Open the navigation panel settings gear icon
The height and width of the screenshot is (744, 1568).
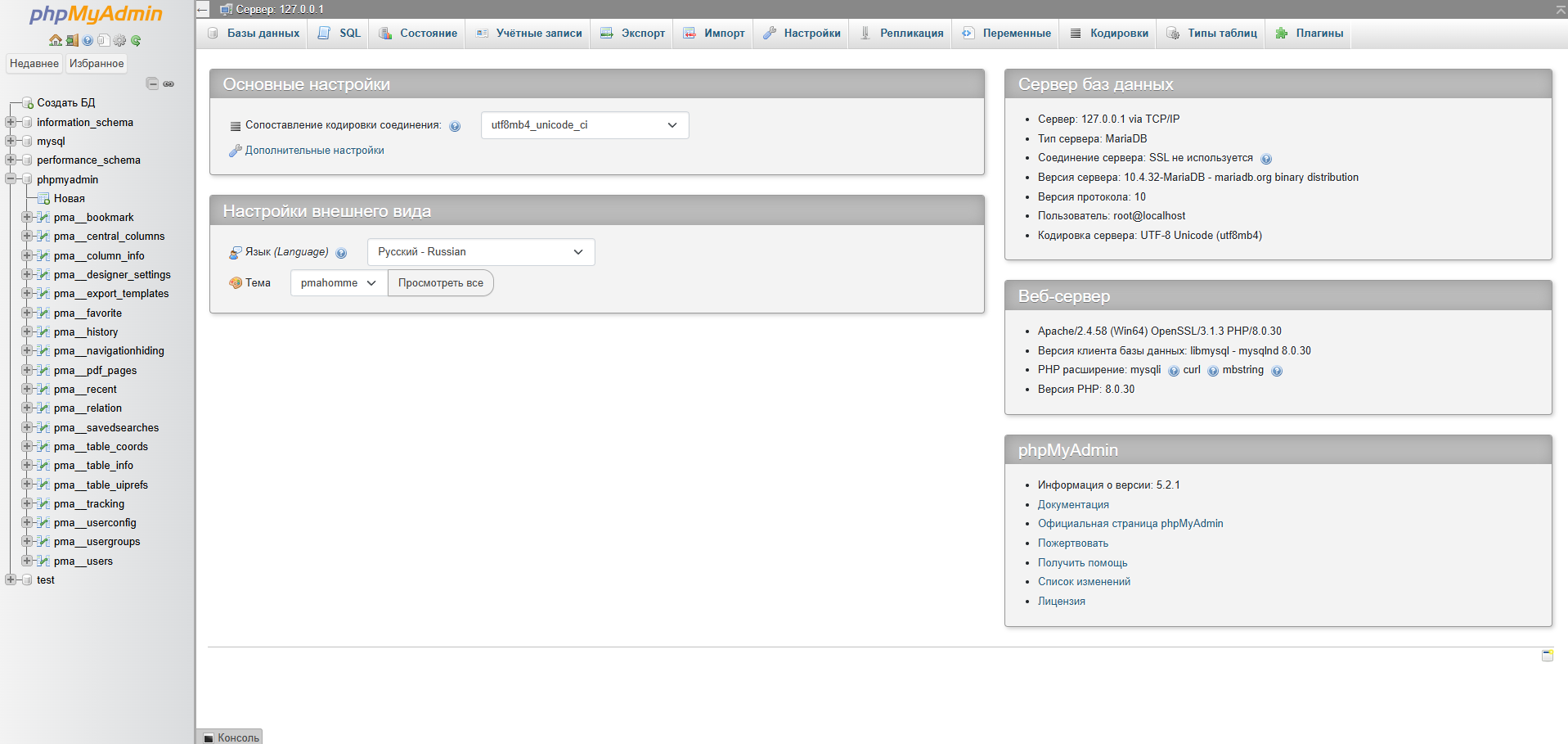(120, 40)
